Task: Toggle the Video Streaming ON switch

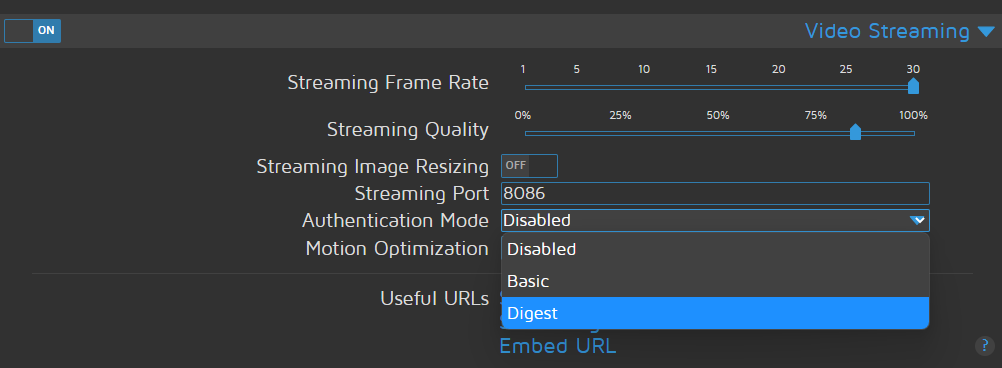Action: 33,31
